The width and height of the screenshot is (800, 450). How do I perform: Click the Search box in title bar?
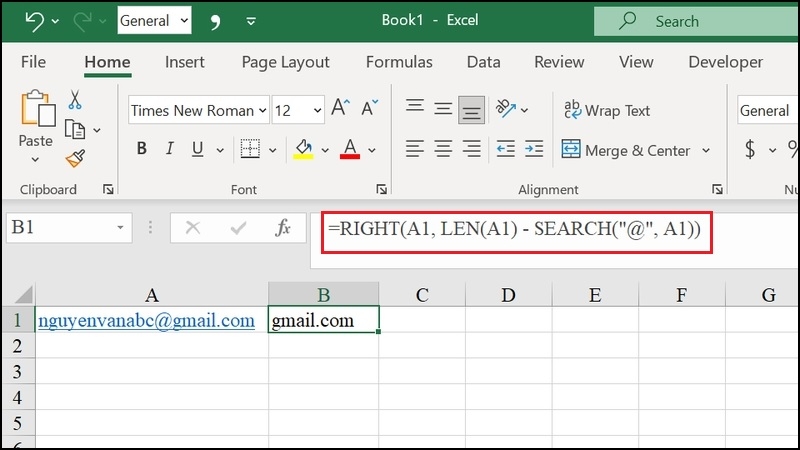point(697,21)
